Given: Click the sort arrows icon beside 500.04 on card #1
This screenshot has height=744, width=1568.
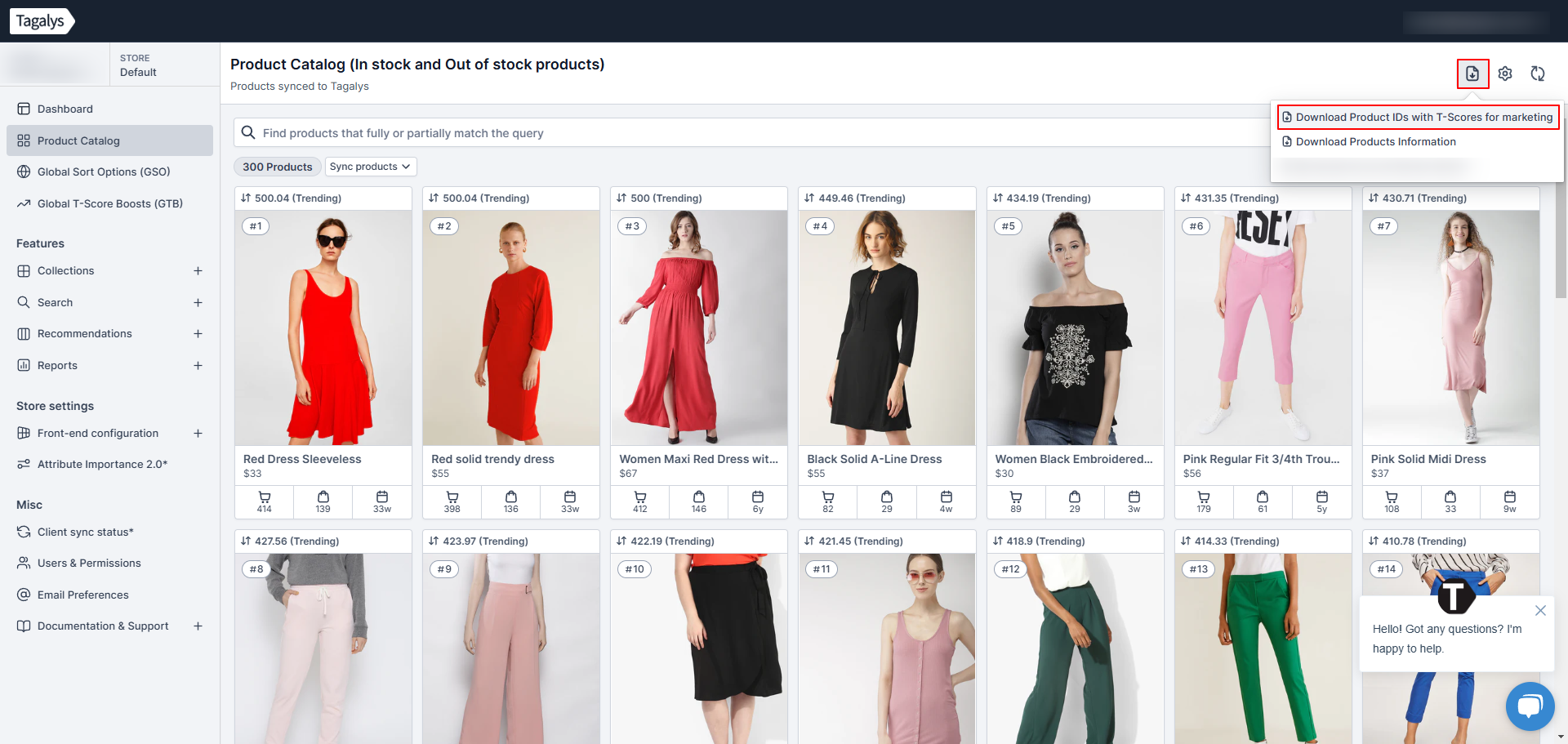Looking at the screenshot, I should [246, 198].
